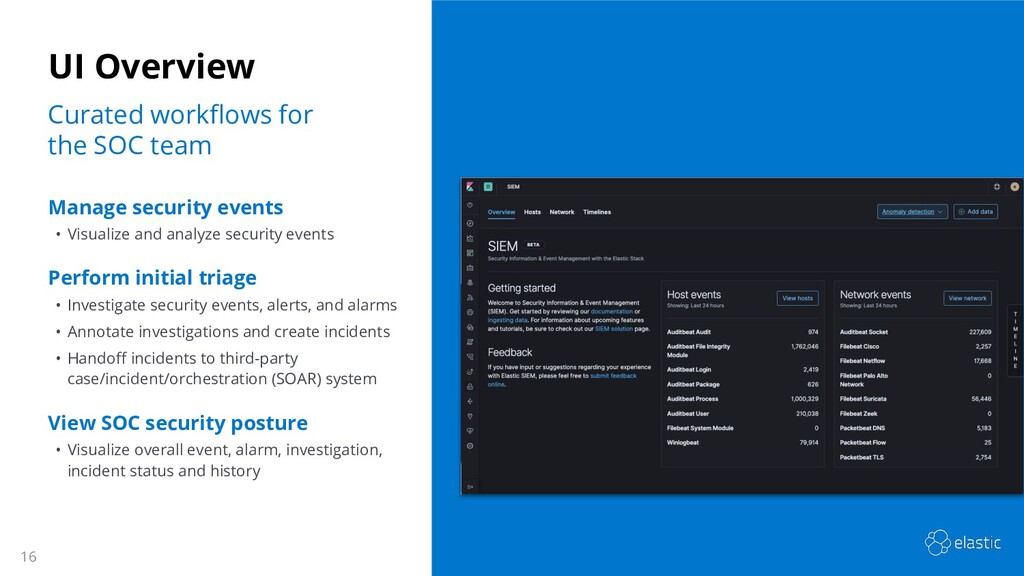The width and height of the screenshot is (1024, 576).
Task: Open Management gear icon in sidebar
Action: pos(470,446)
